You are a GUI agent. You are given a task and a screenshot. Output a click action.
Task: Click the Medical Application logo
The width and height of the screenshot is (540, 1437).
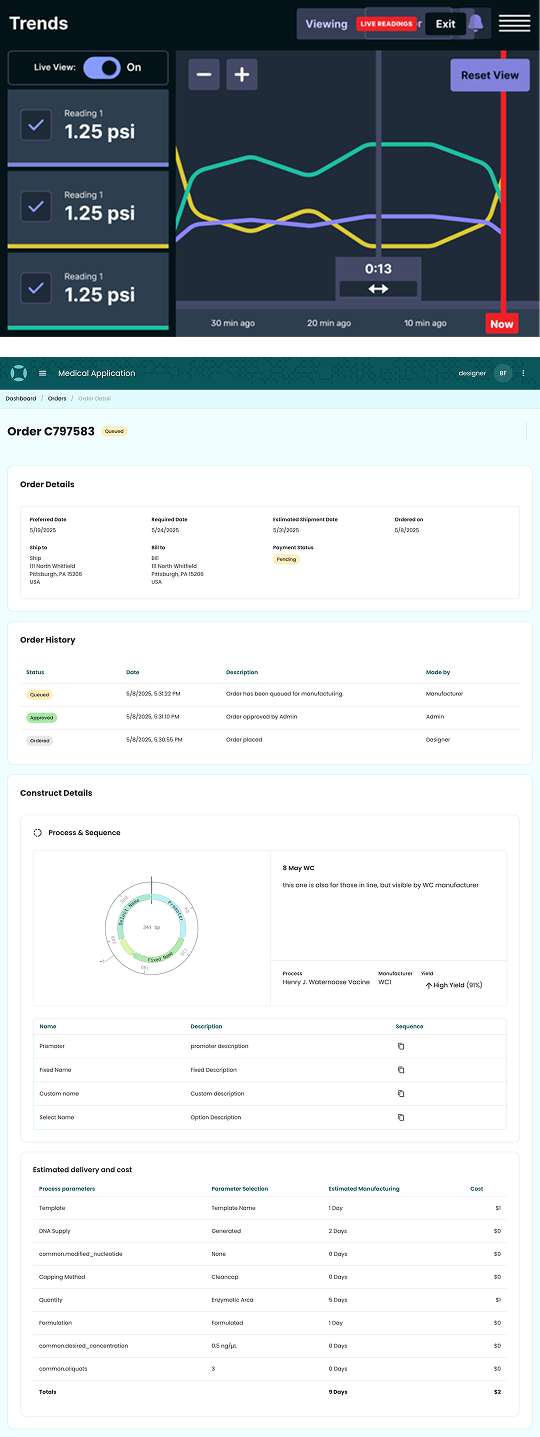click(18, 373)
